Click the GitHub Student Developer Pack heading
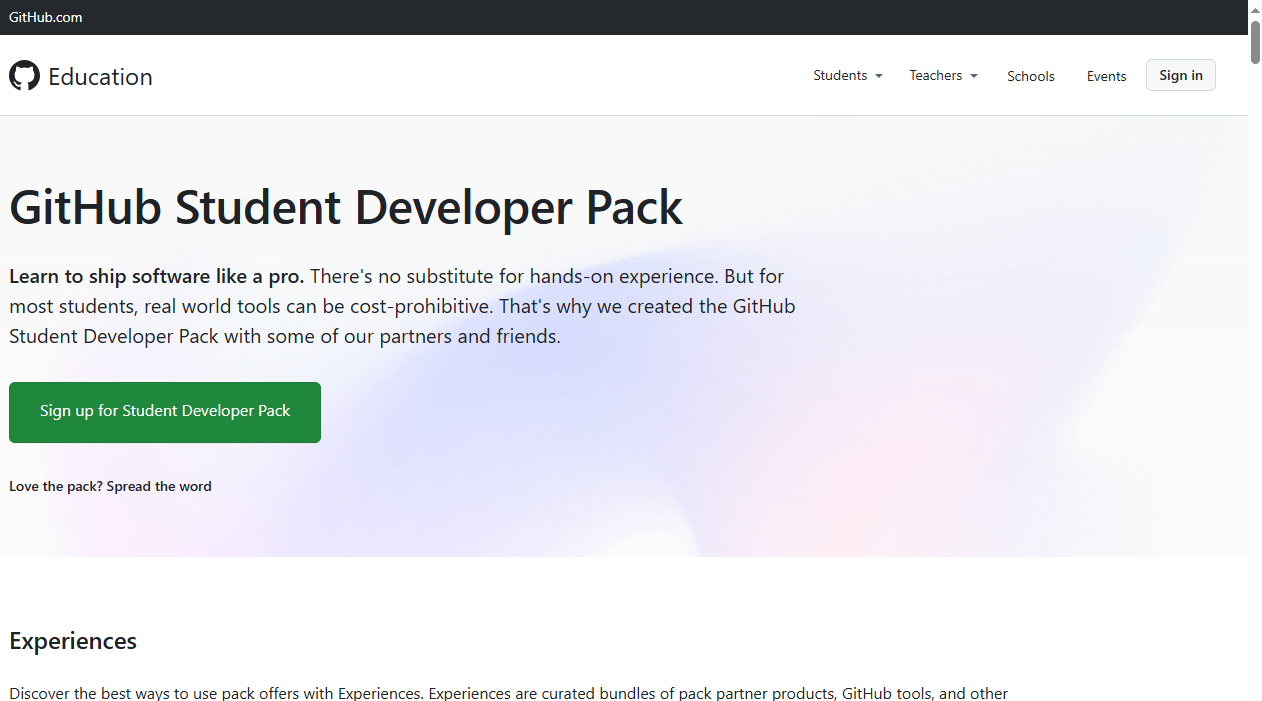This screenshot has width=1262, height=701. point(345,208)
